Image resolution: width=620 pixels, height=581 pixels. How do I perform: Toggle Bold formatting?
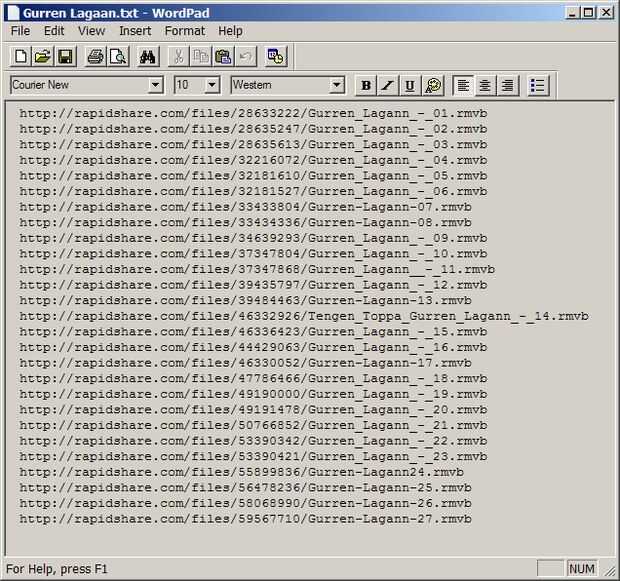point(366,85)
